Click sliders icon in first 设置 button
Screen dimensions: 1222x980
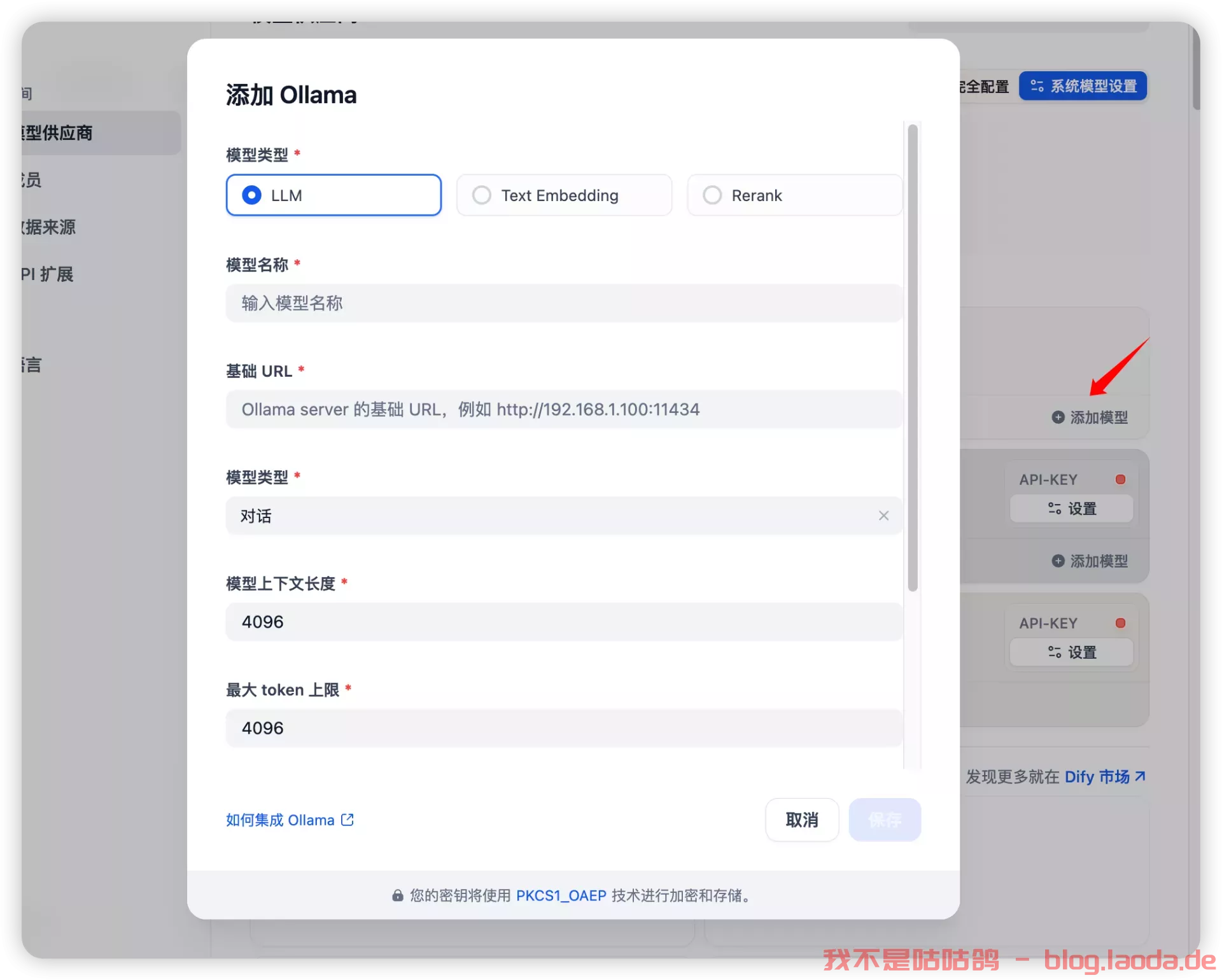click(x=1055, y=508)
